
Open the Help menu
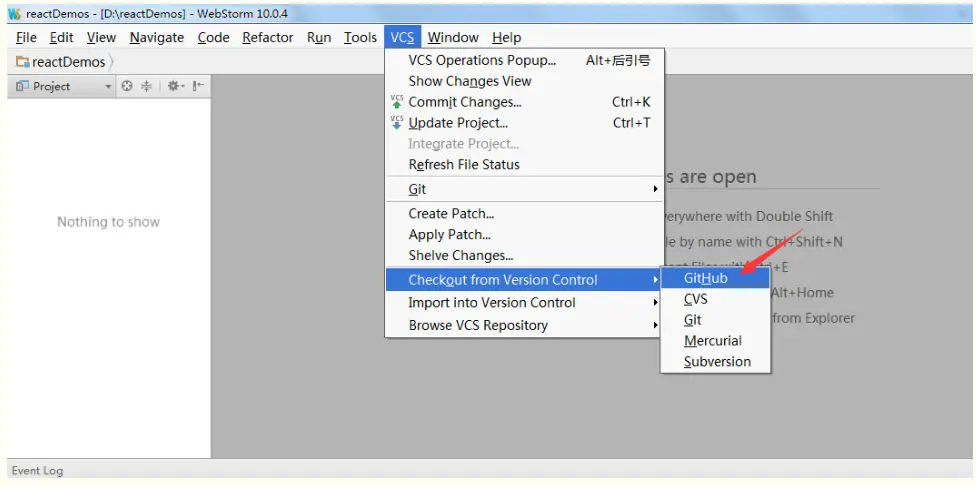pos(506,37)
